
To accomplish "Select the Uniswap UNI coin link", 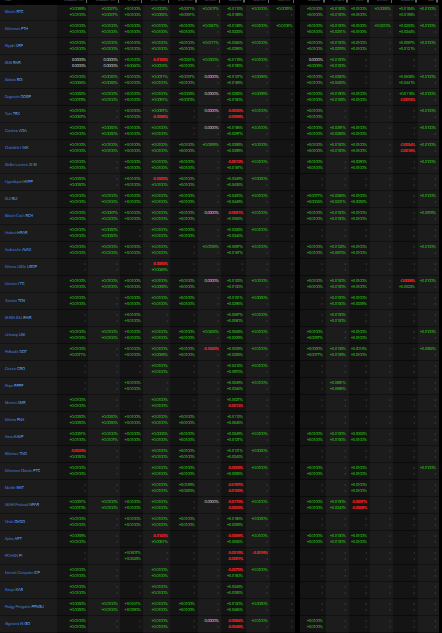I will (x=15, y=335).
